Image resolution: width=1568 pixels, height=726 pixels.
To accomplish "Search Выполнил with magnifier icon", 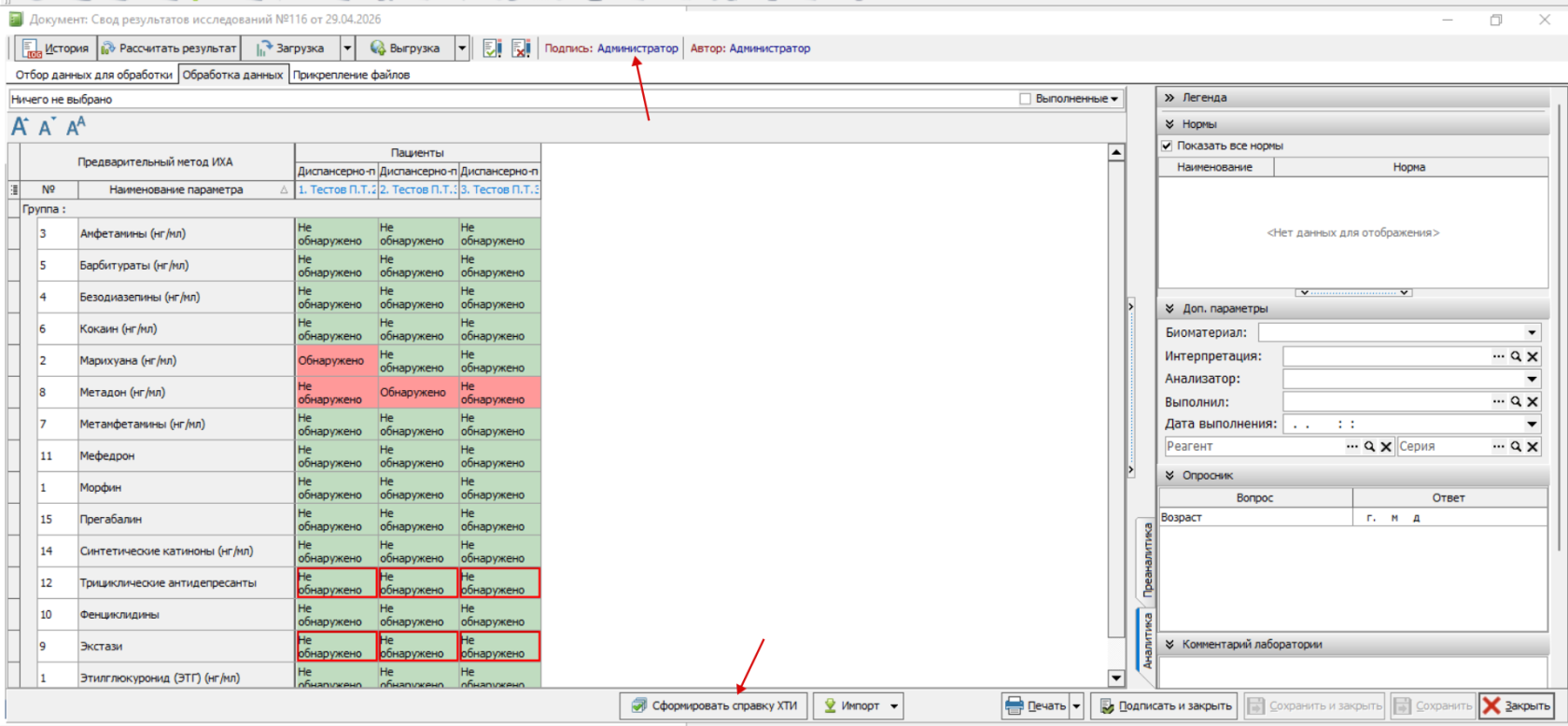I will point(1516,401).
